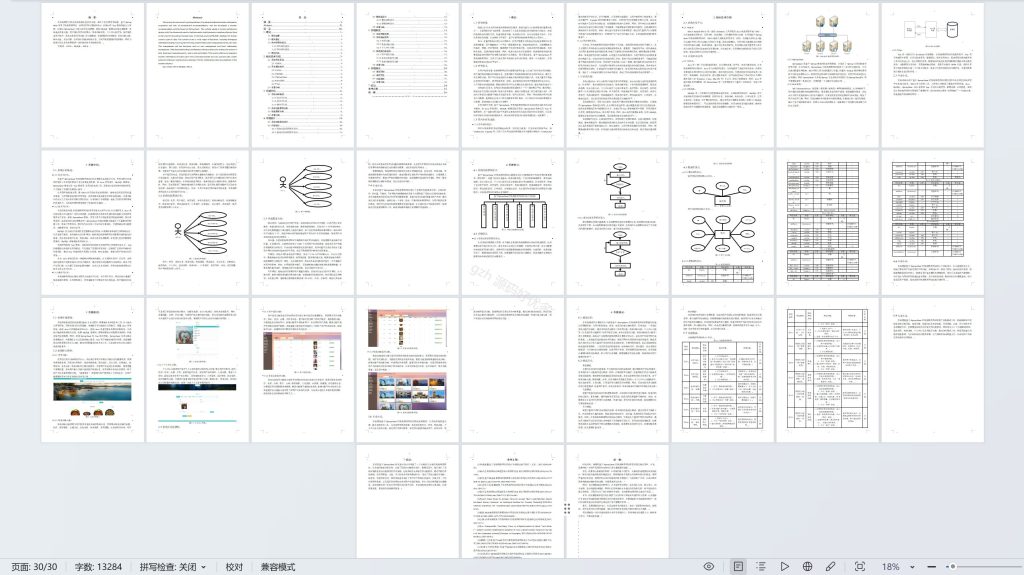Screen dimensions: 1024x575
Task: Select the page with database cylinder diagram
Action: [x=933, y=75]
